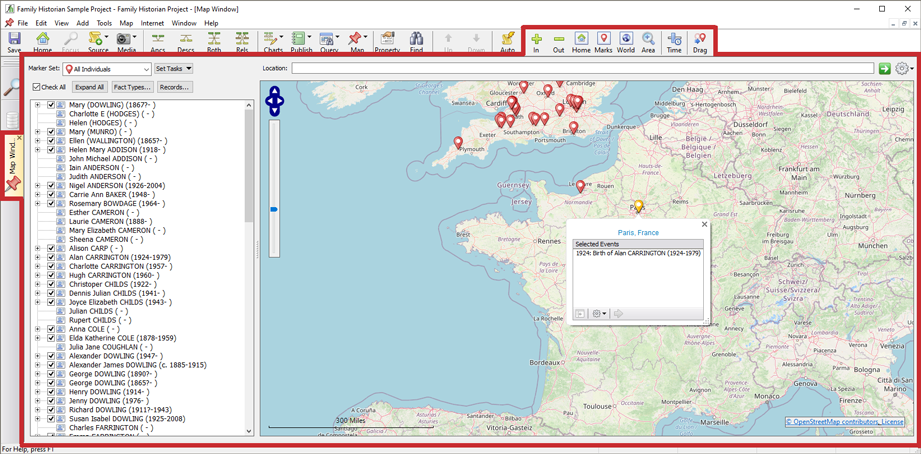Open the Edit menu
The width and height of the screenshot is (921, 454).
41,23
